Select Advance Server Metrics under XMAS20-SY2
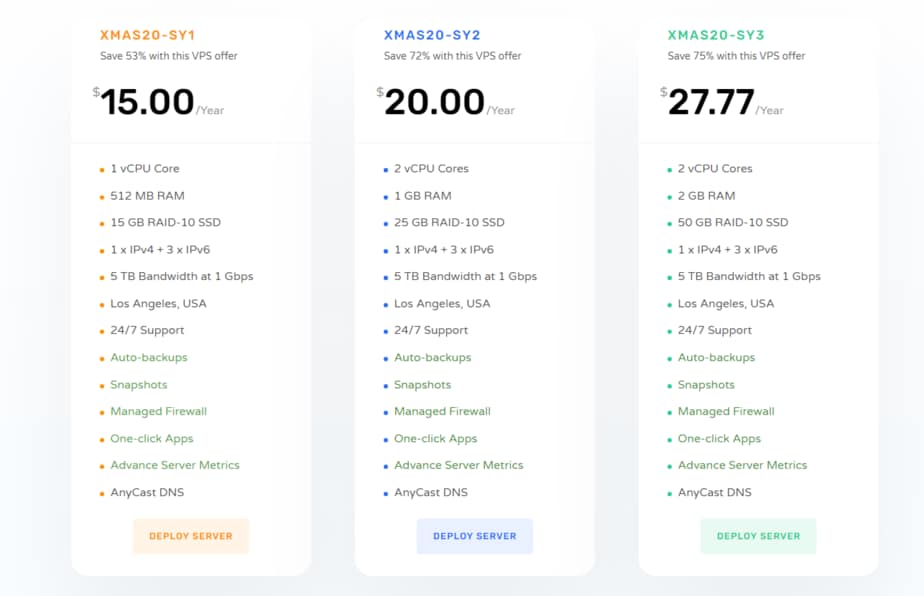 (459, 465)
